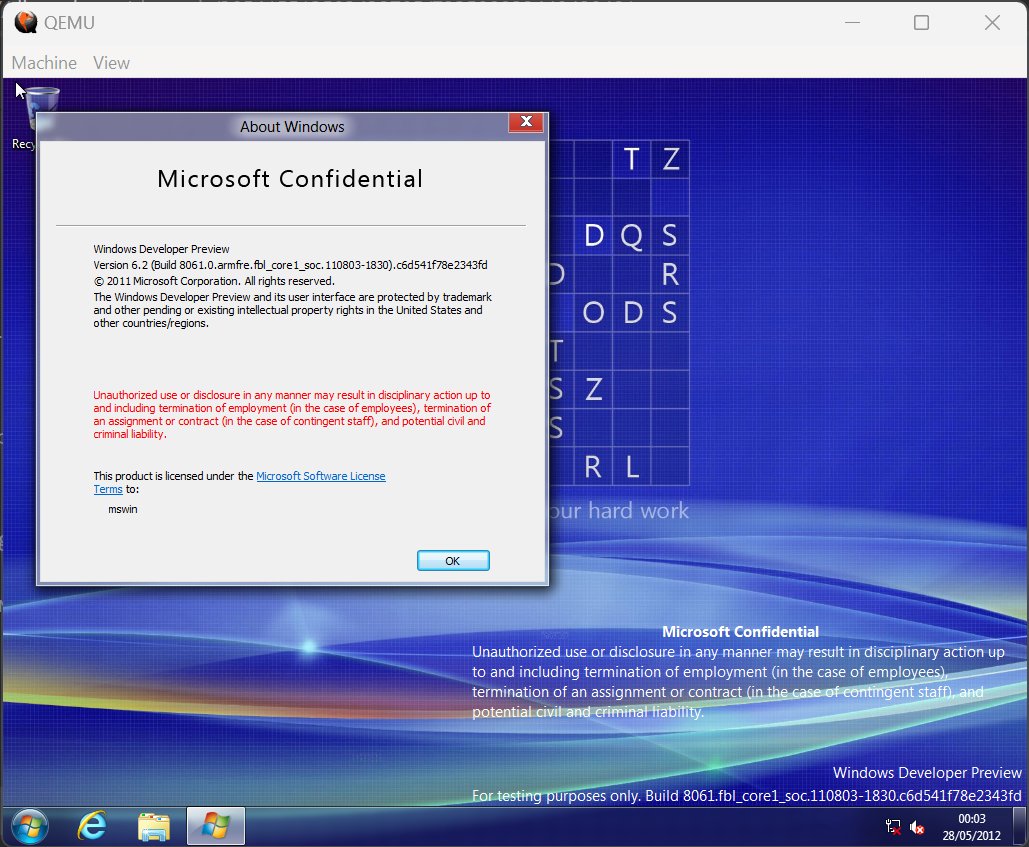The height and width of the screenshot is (847, 1029).
Task: Minimize the QEMU window
Action: (852, 22)
